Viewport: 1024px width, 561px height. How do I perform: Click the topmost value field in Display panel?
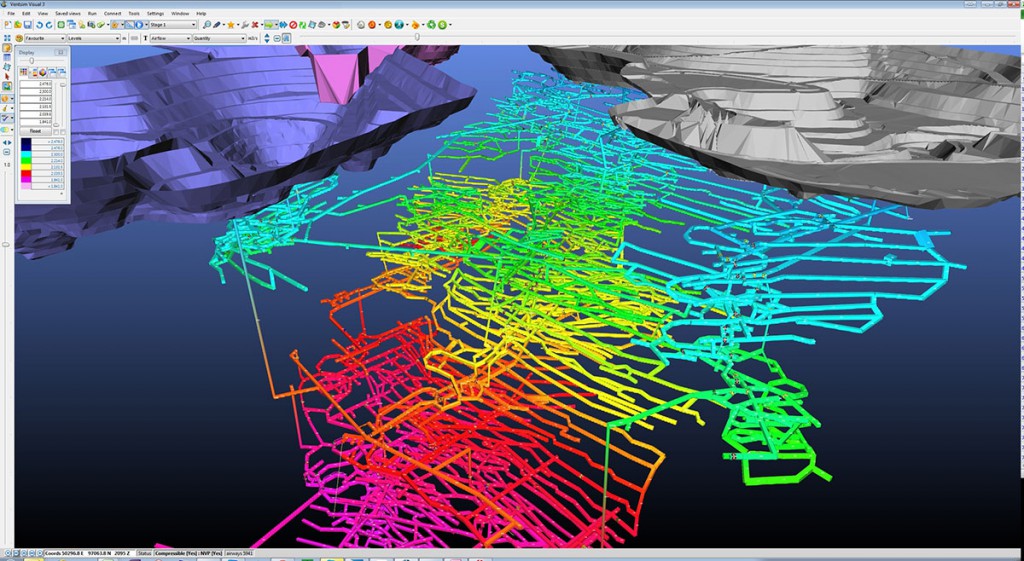(35, 84)
